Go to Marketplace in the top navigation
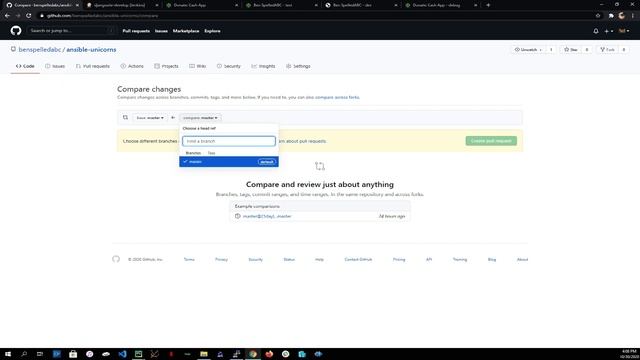The width and height of the screenshot is (640, 360). [186, 31]
